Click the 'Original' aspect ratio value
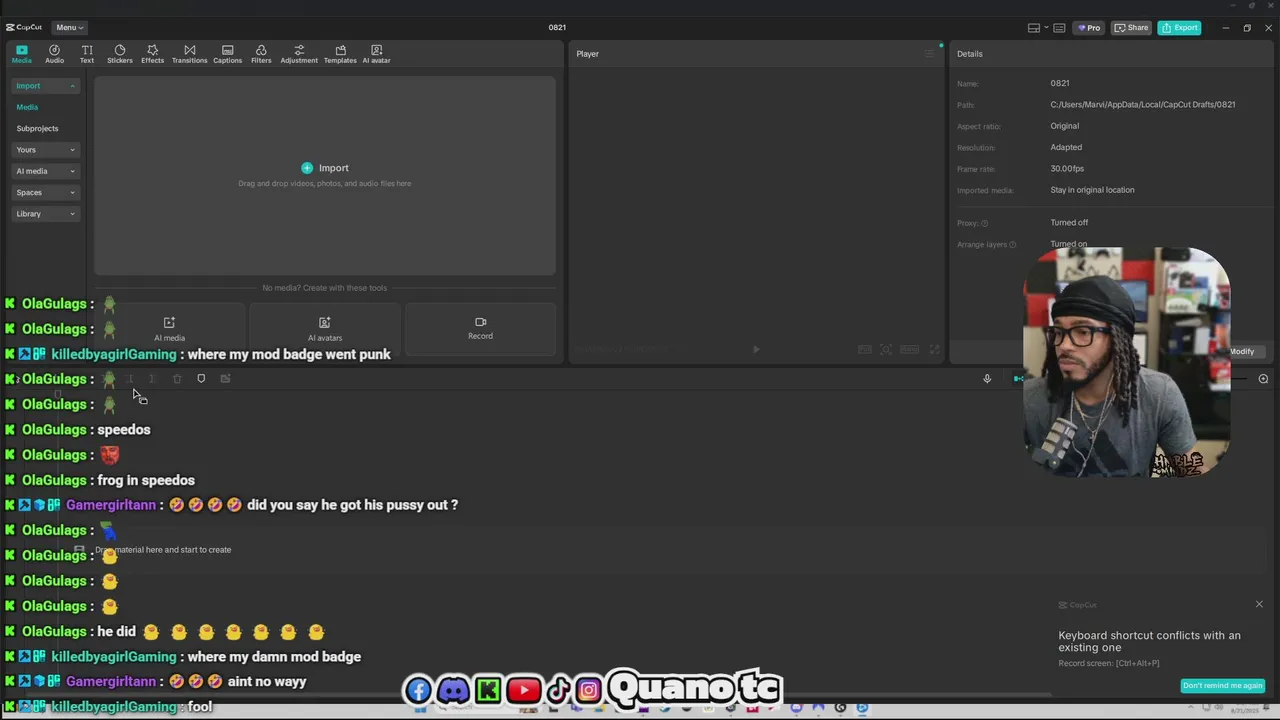Screen dimensions: 1280x720 tap(1064, 126)
